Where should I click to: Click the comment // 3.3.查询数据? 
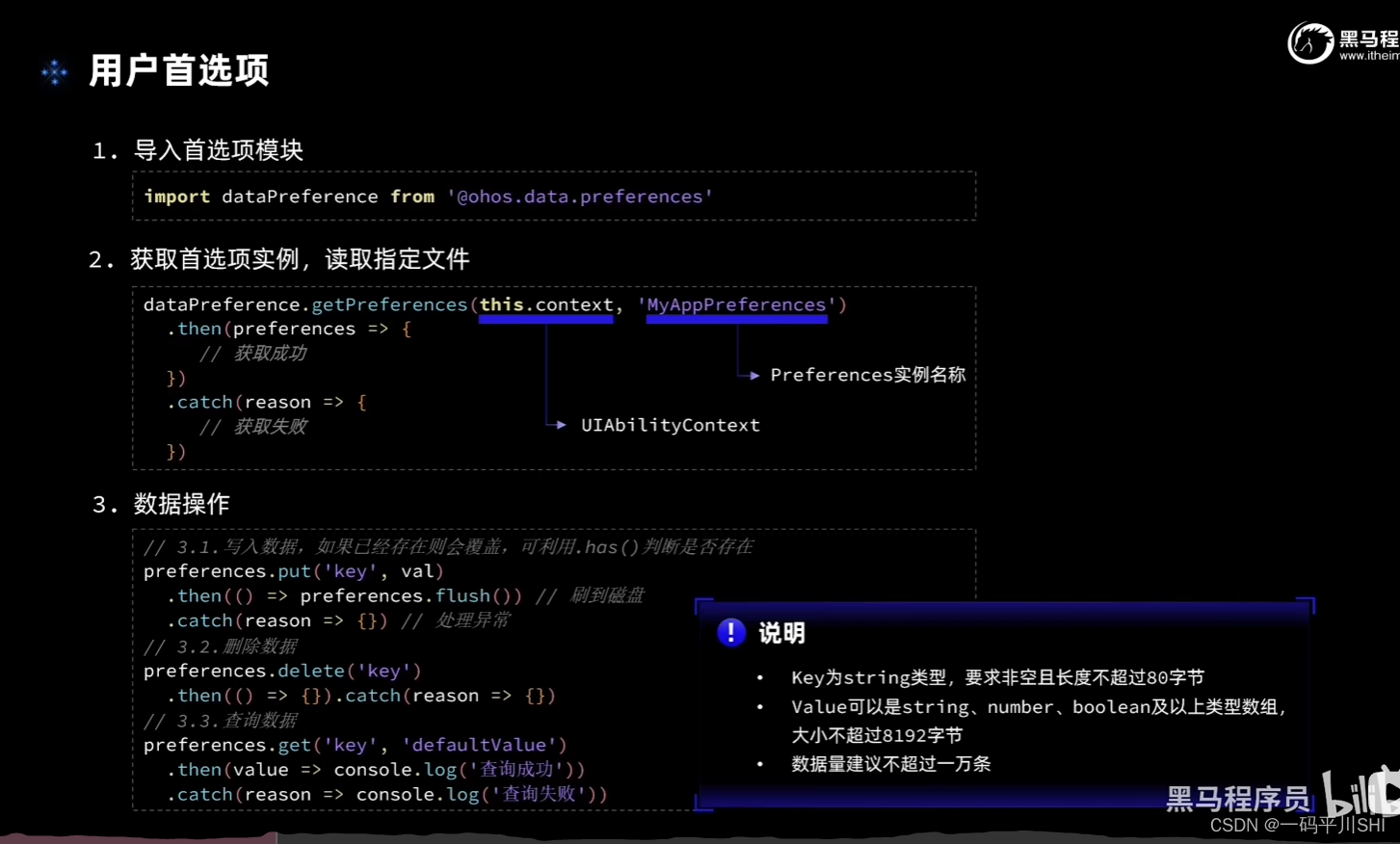[x=221, y=721]
